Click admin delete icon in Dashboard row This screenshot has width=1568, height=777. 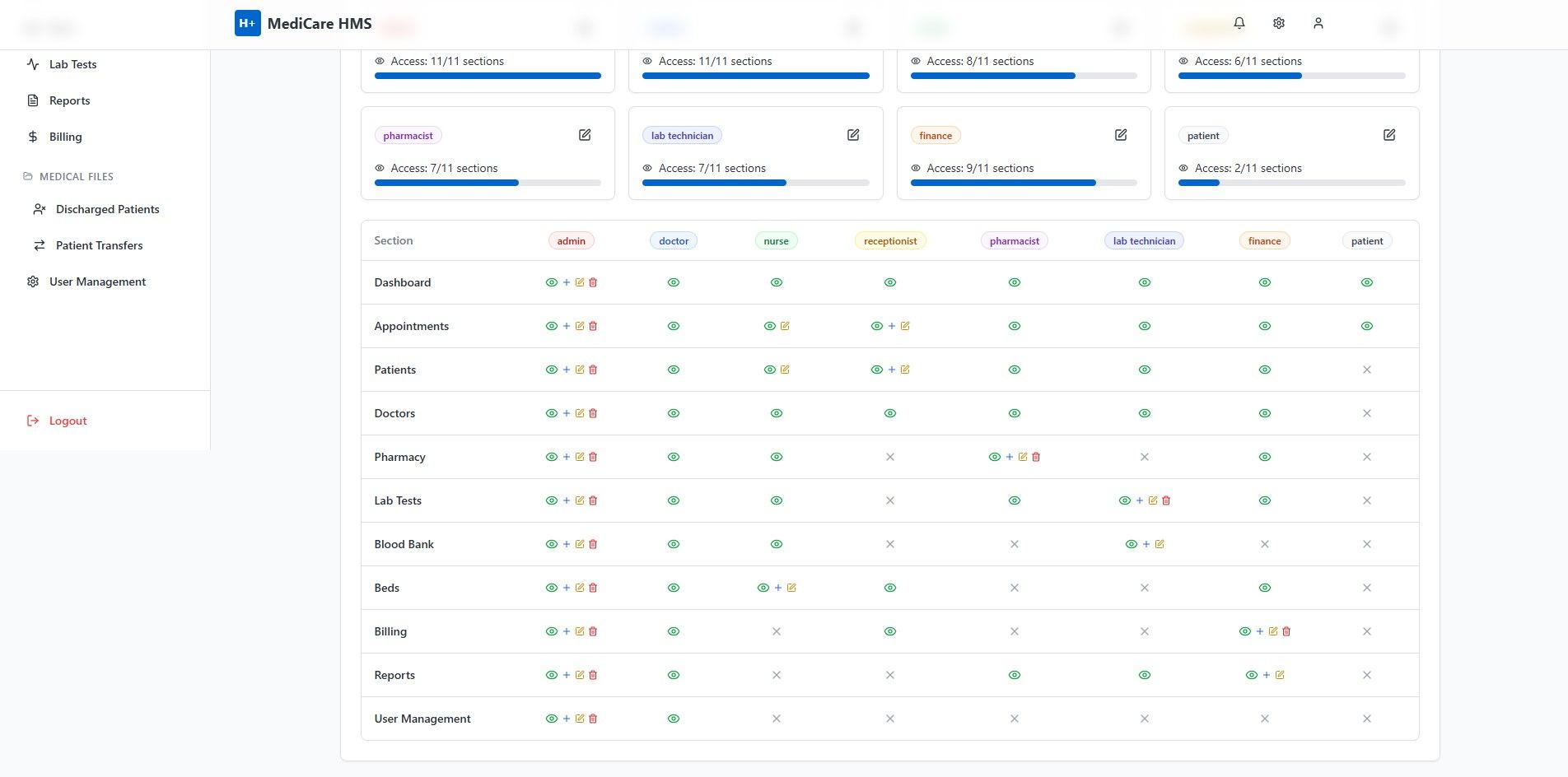pyautogui.click(x=593, y=282)
